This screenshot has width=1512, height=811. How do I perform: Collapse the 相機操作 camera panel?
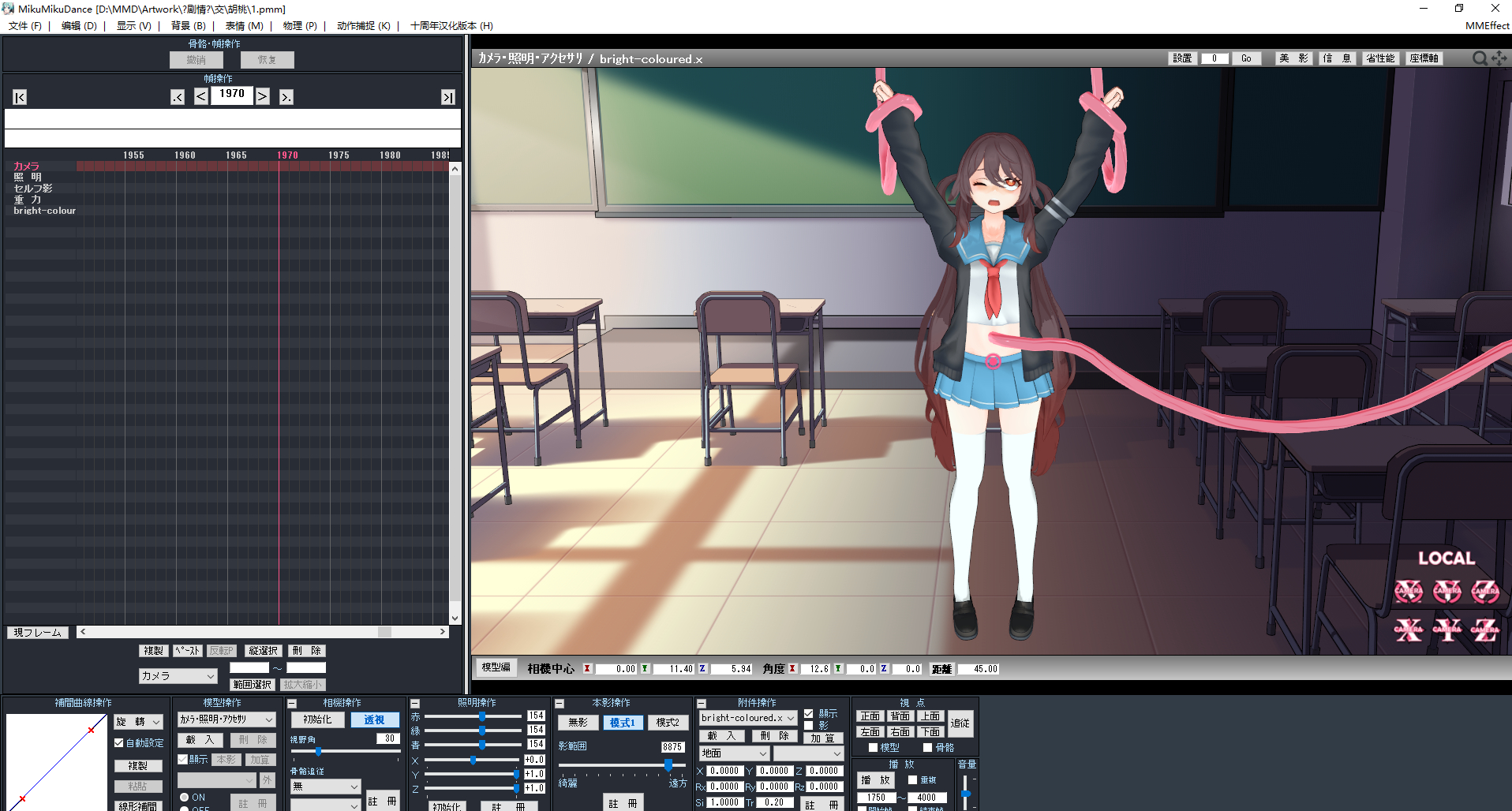tap(292, 703)
